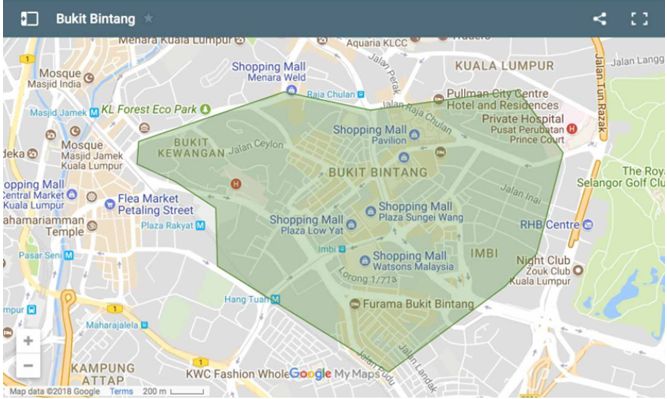
Task: Click the Flea Market Petaling Street pin
Action: 110,204
